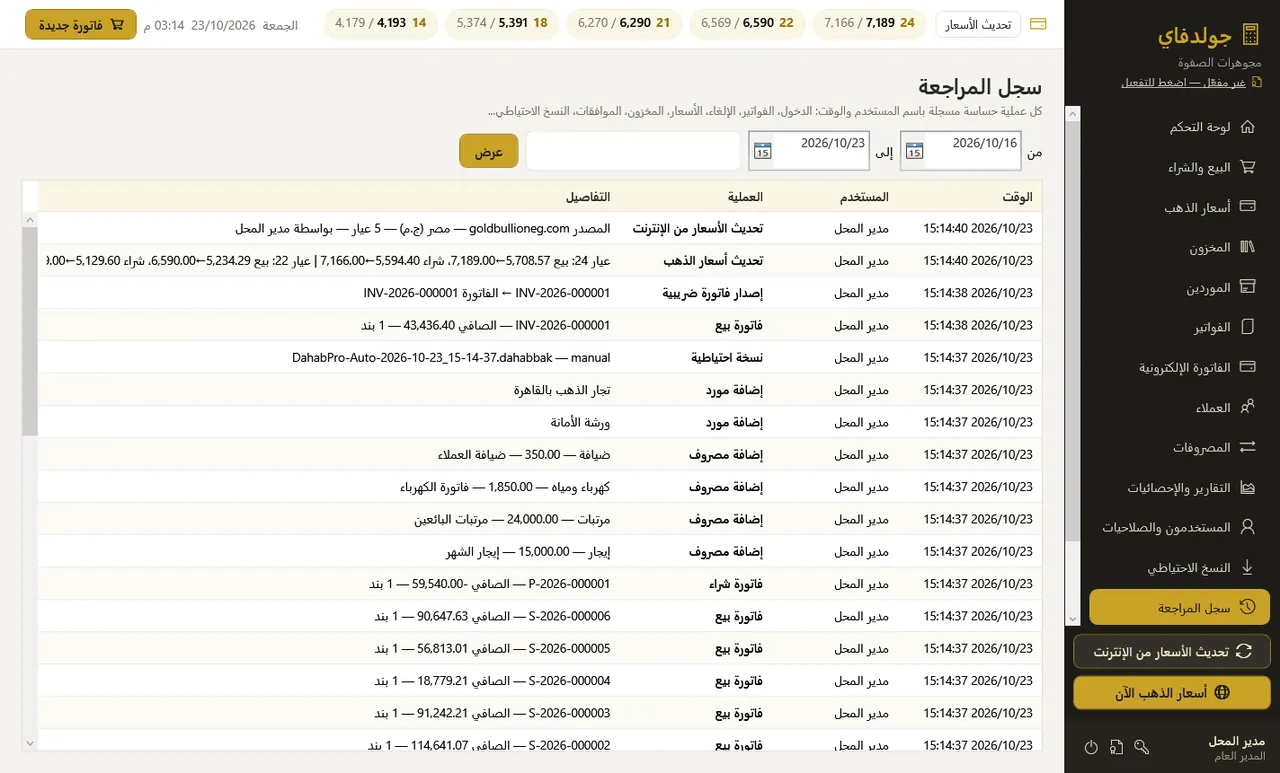Click the sidebar scrollbar down arrow

point(1073,619)
